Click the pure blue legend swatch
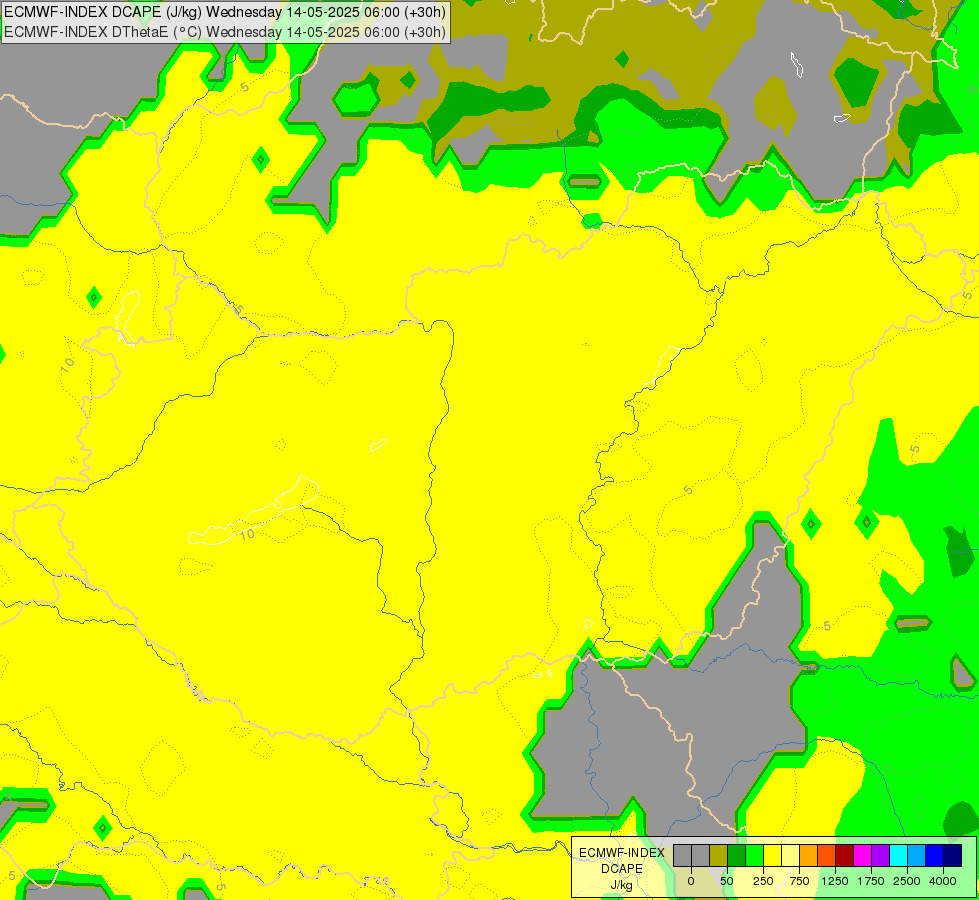The height and width of the screenshot is (900, 979). 935,856
